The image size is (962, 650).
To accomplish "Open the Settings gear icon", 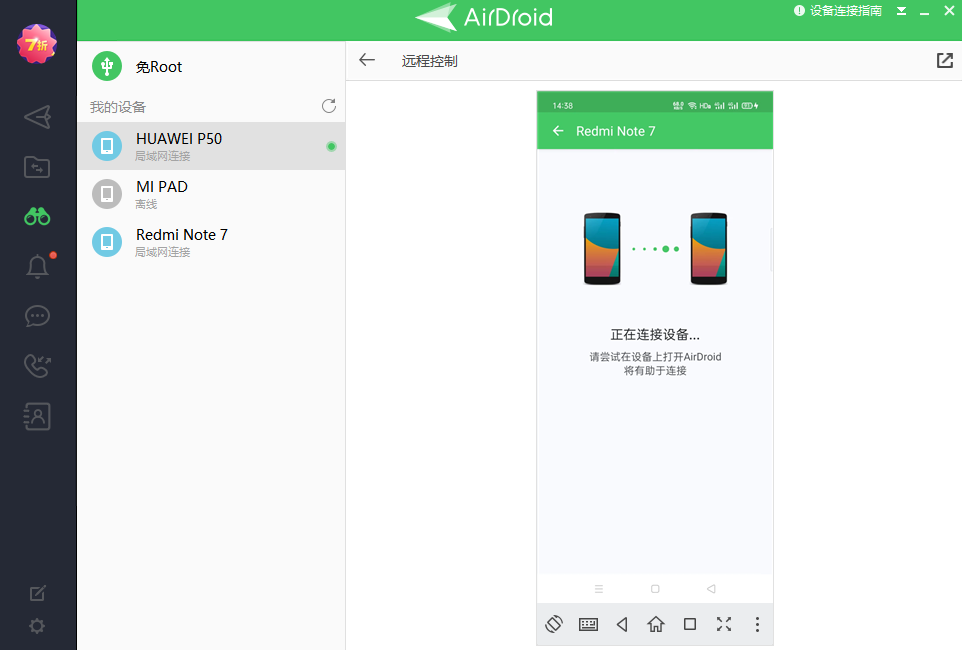I will pyautogui.click(x=37, y=625).
